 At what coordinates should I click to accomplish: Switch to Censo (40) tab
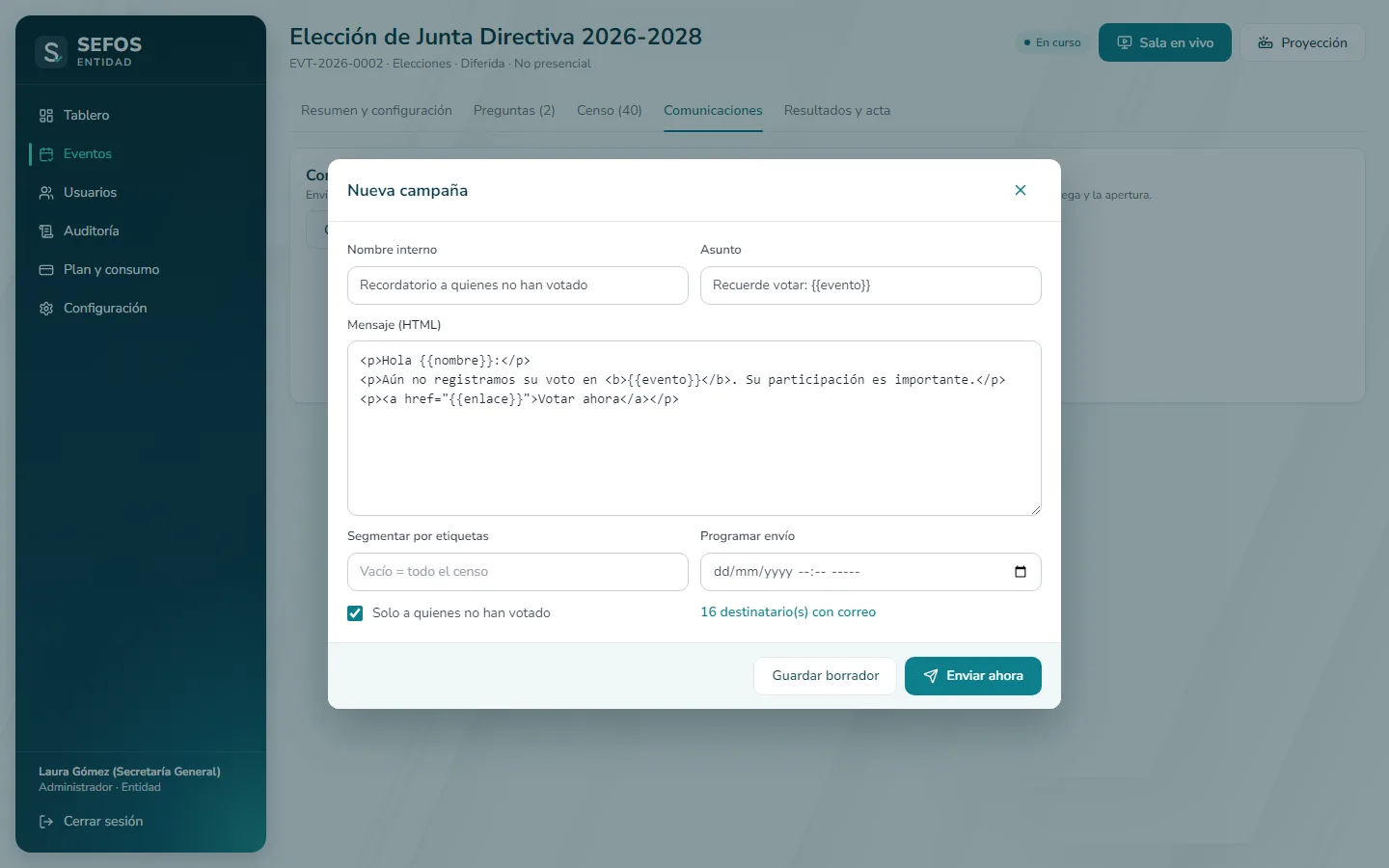pyautogui.click(x=610, y=111)
